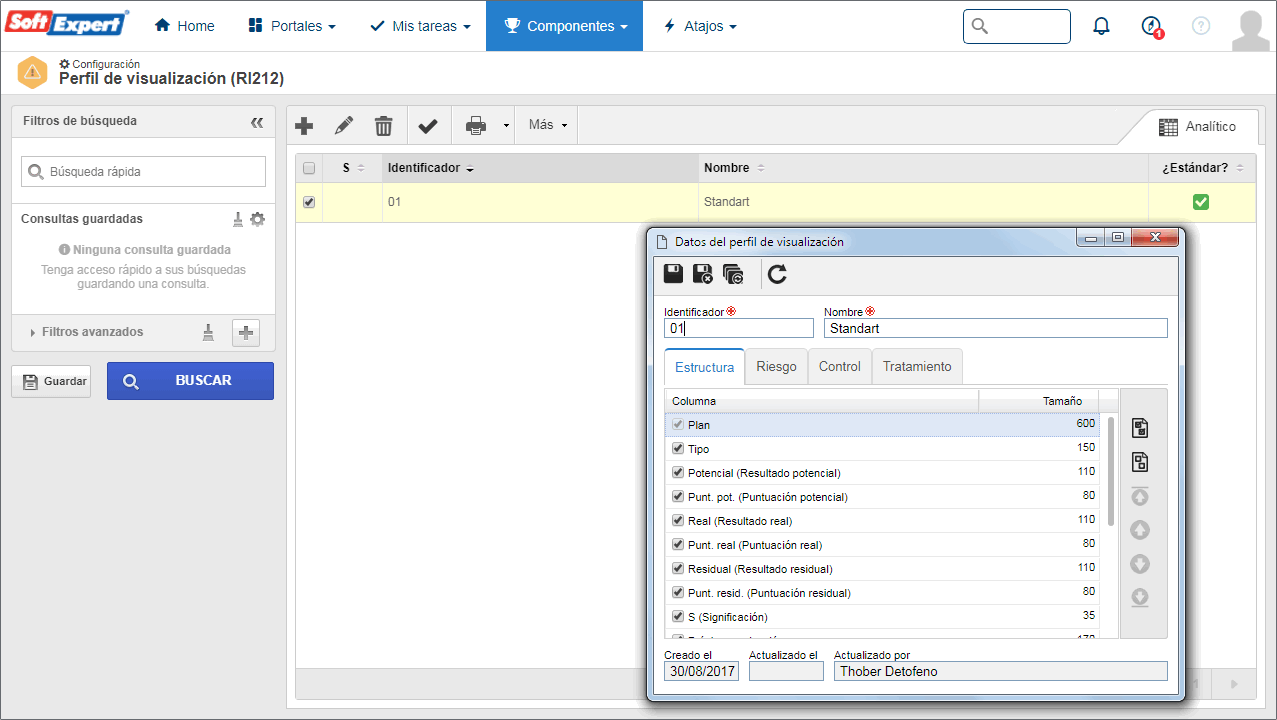Open the pending alerts clock icon

pos(1151,27)
